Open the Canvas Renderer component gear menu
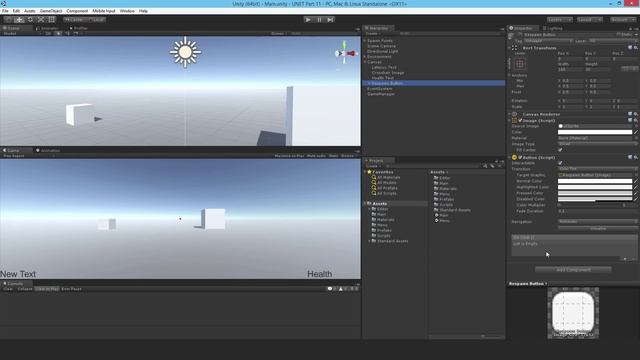Viewport: 640px width, 360px height. coord(635,114)
